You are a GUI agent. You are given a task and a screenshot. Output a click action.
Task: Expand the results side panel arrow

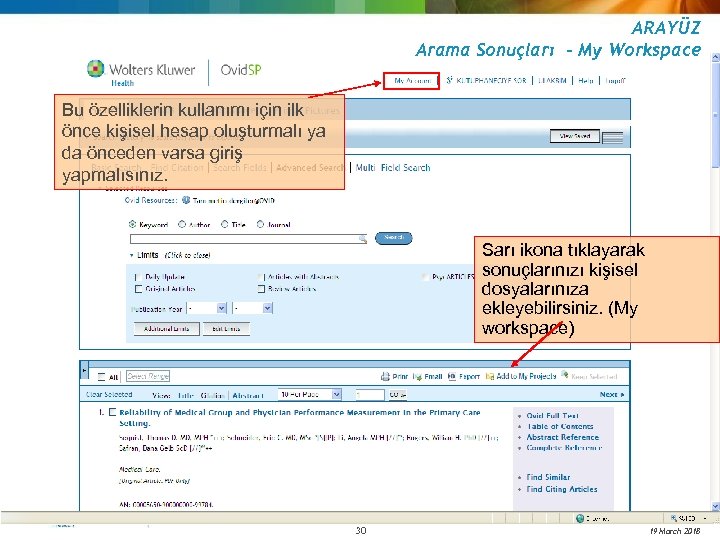pyautogui.click(x=84, y=370)
